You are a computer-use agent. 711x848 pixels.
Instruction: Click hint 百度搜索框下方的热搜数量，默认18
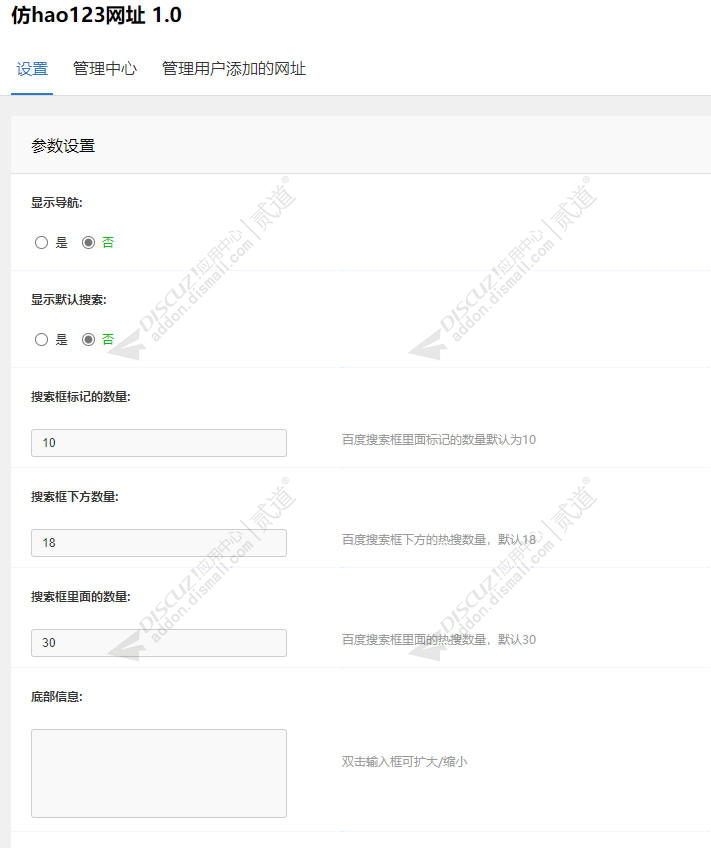(x=438, y=540)
